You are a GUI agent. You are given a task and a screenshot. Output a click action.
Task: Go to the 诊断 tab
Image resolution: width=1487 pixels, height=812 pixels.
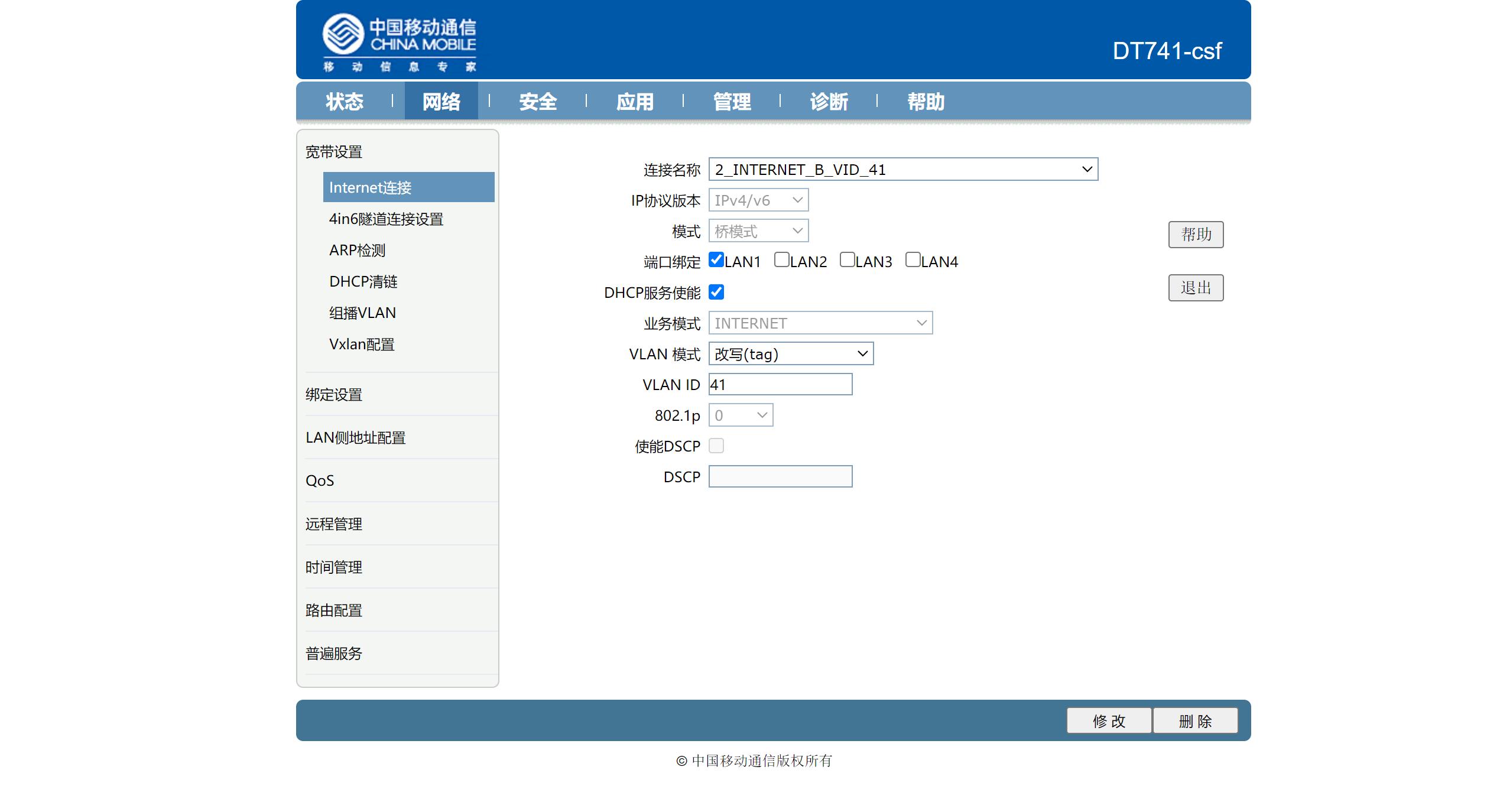pyautogui.click(x=829, y=102)
